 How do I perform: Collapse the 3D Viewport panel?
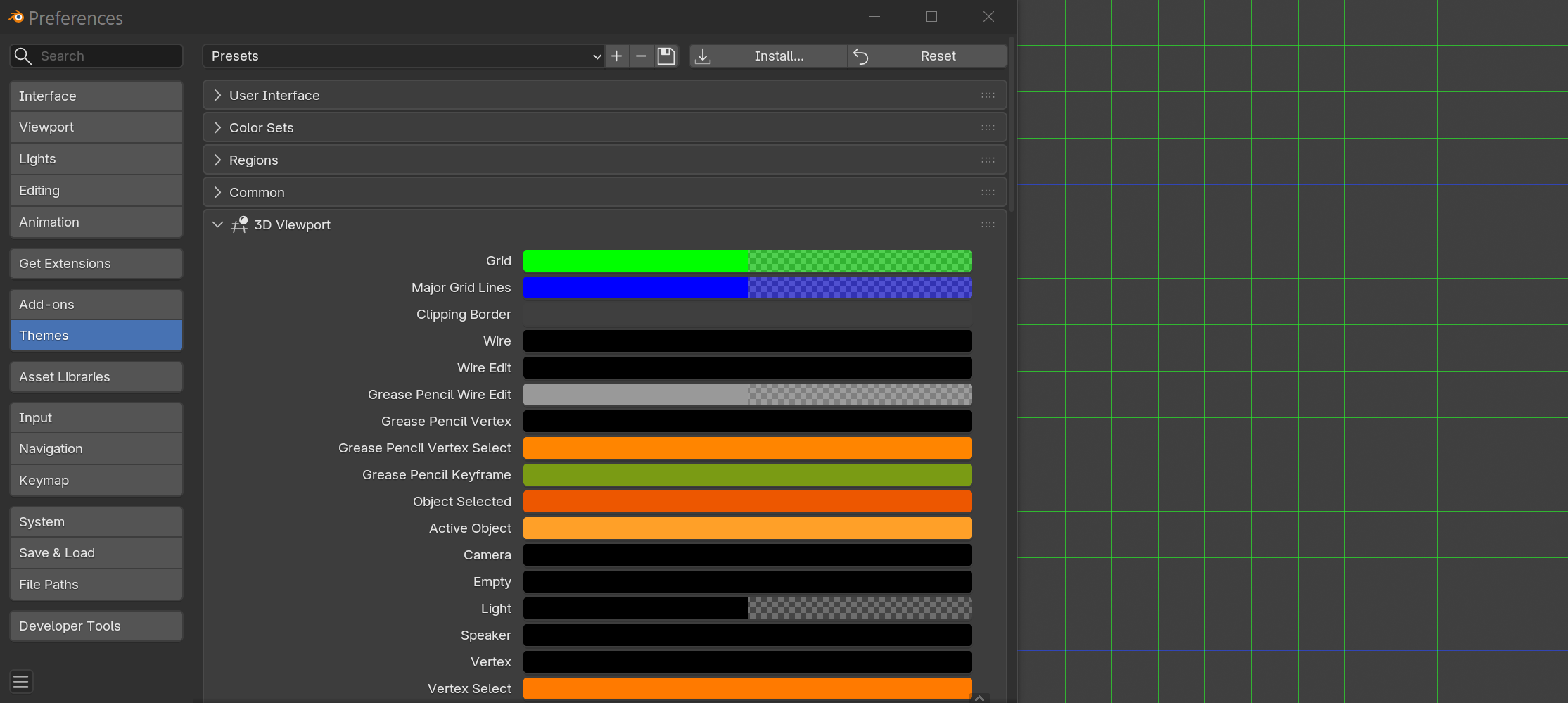[x=217, y=224]
